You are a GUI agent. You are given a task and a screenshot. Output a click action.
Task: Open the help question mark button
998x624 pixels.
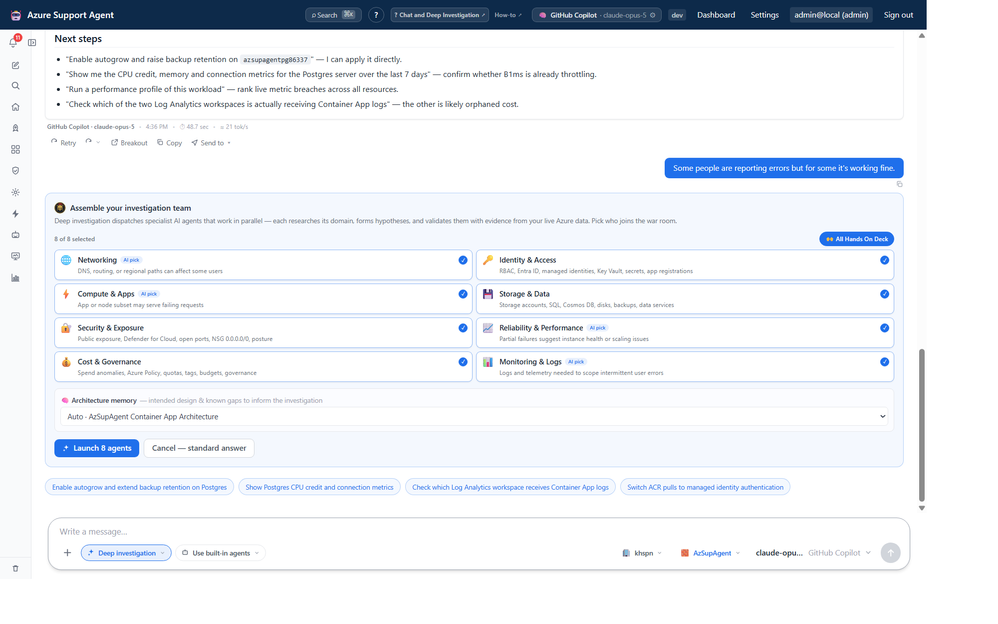tap(376, 15)
